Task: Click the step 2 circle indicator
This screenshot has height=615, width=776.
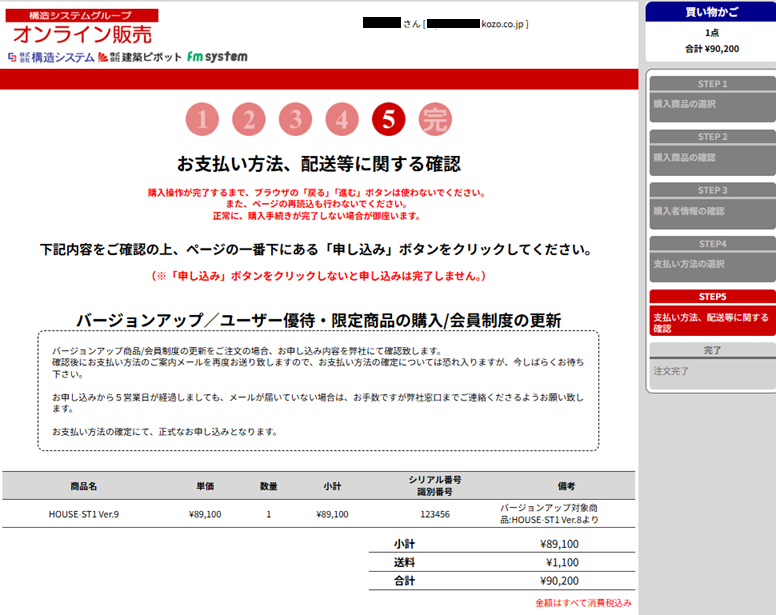Action: point(249,120)
